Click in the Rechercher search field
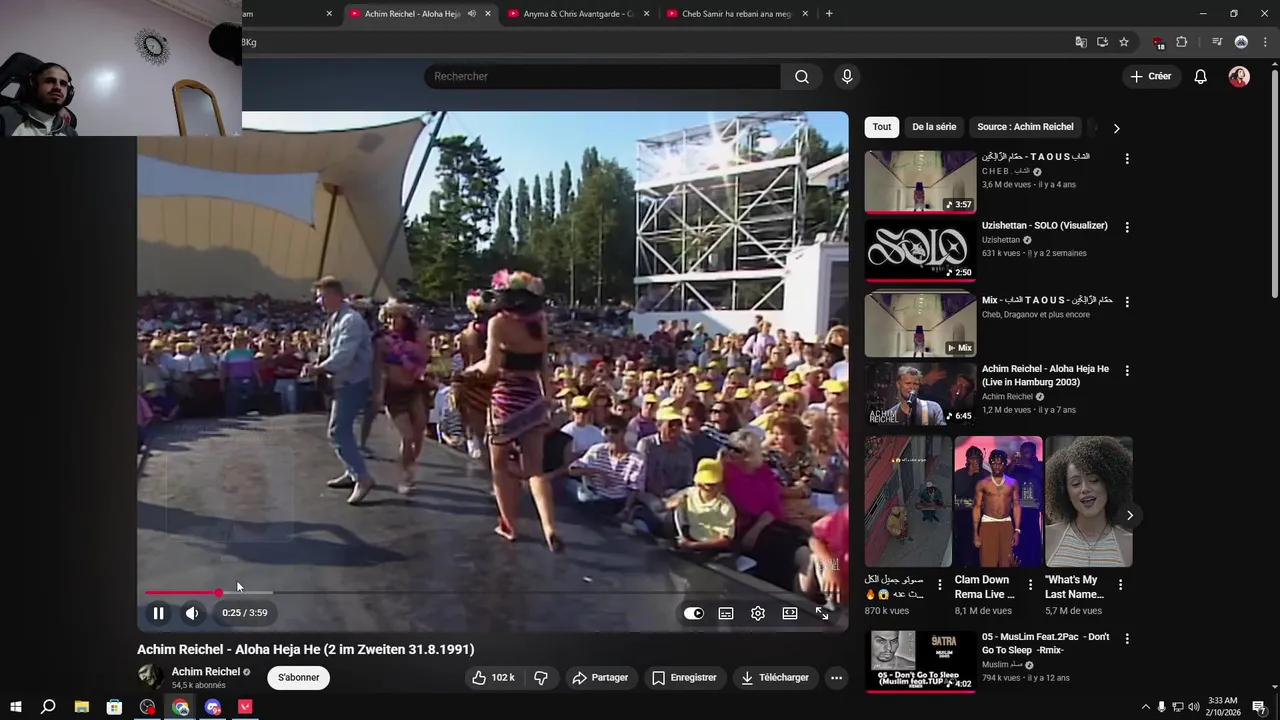 coord(603,76)
